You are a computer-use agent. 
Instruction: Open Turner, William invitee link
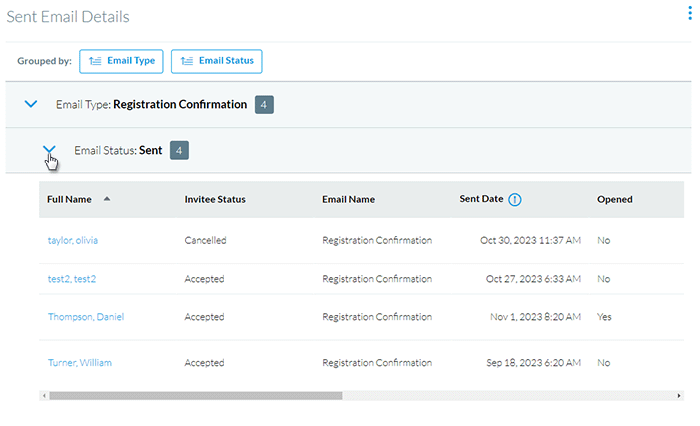79,363
